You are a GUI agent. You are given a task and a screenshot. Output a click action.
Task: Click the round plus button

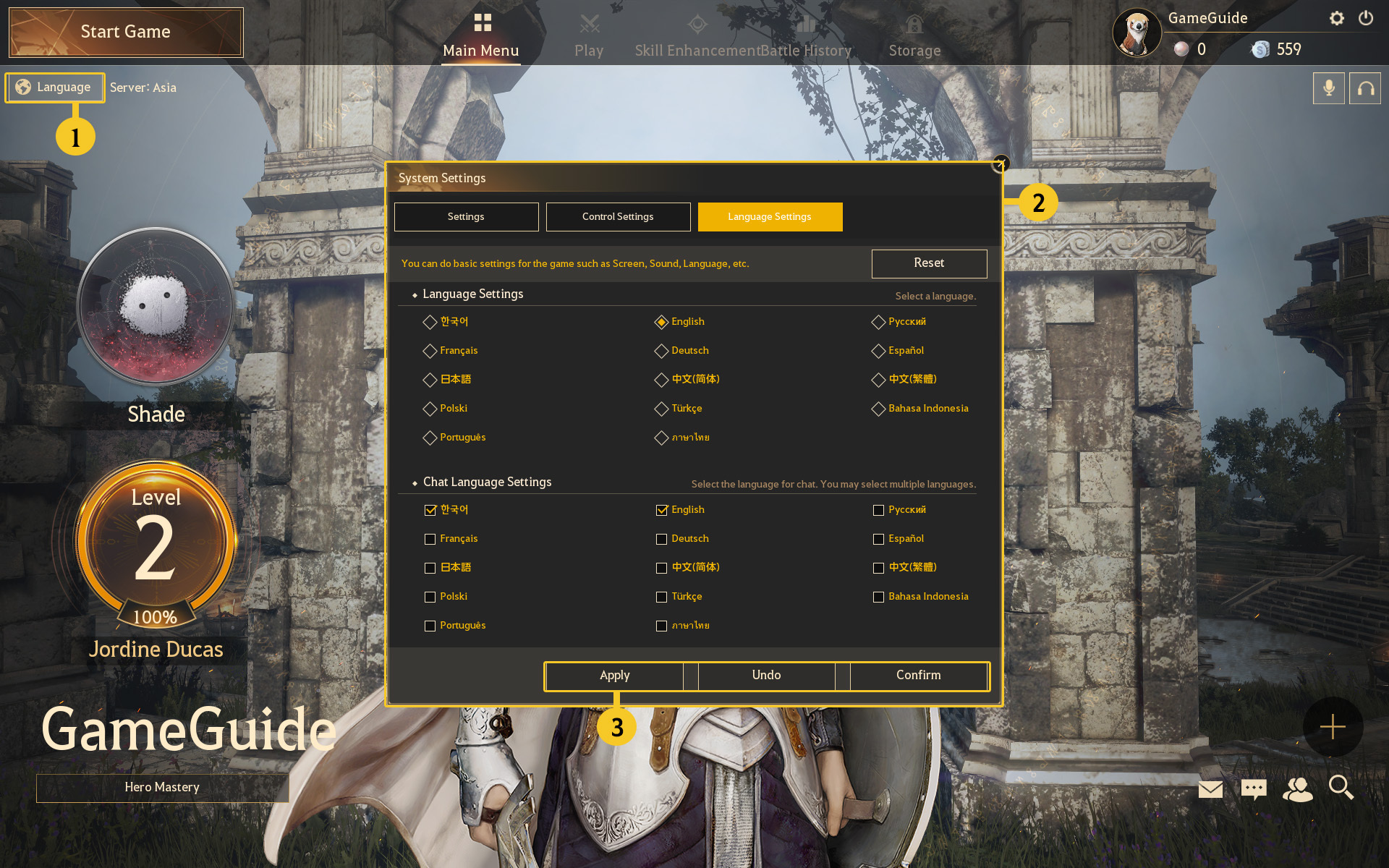tap(1332, 726)
